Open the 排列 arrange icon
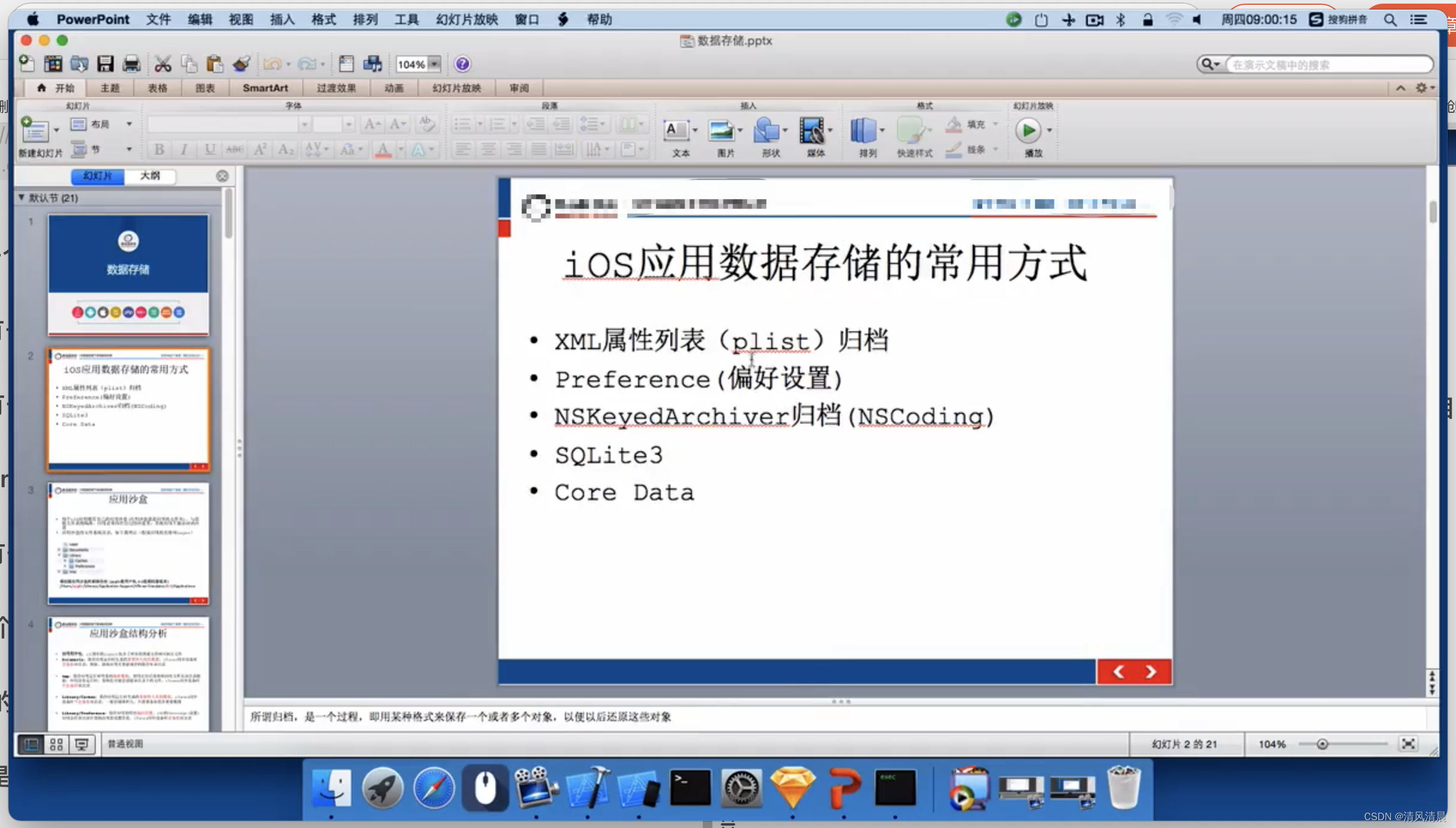This screenshot has height=828, width=1456. [864, 130]
